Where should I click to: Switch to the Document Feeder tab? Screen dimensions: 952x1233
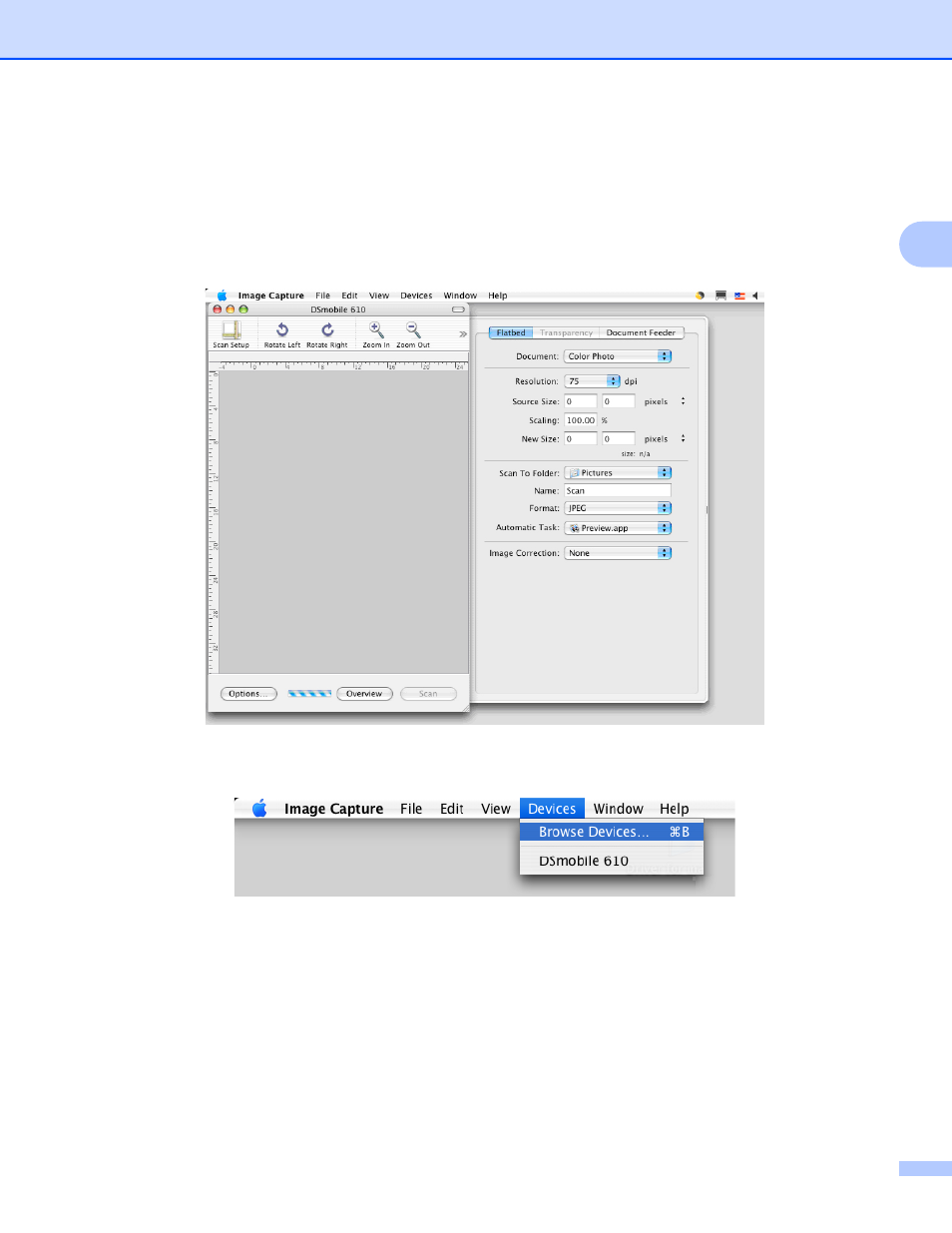coord(641,332)
